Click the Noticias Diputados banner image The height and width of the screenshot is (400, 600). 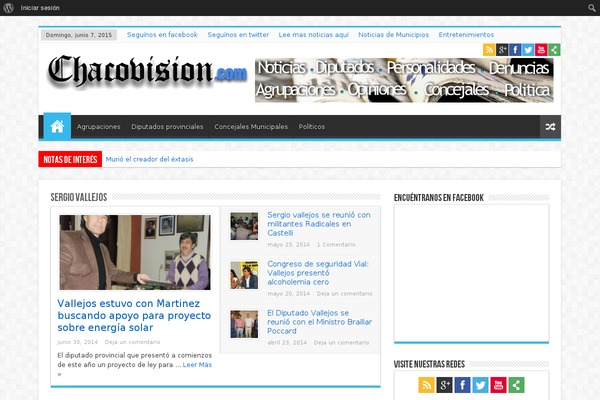click(x=404, y=80)
